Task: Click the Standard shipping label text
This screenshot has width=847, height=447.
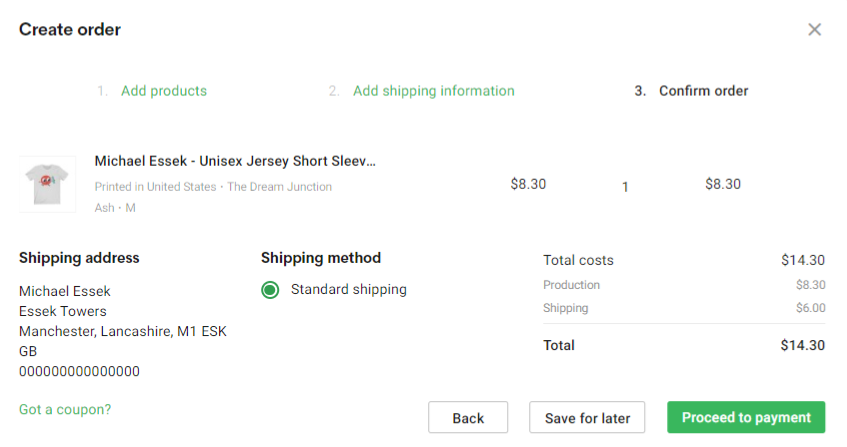Action: [348, 289]
